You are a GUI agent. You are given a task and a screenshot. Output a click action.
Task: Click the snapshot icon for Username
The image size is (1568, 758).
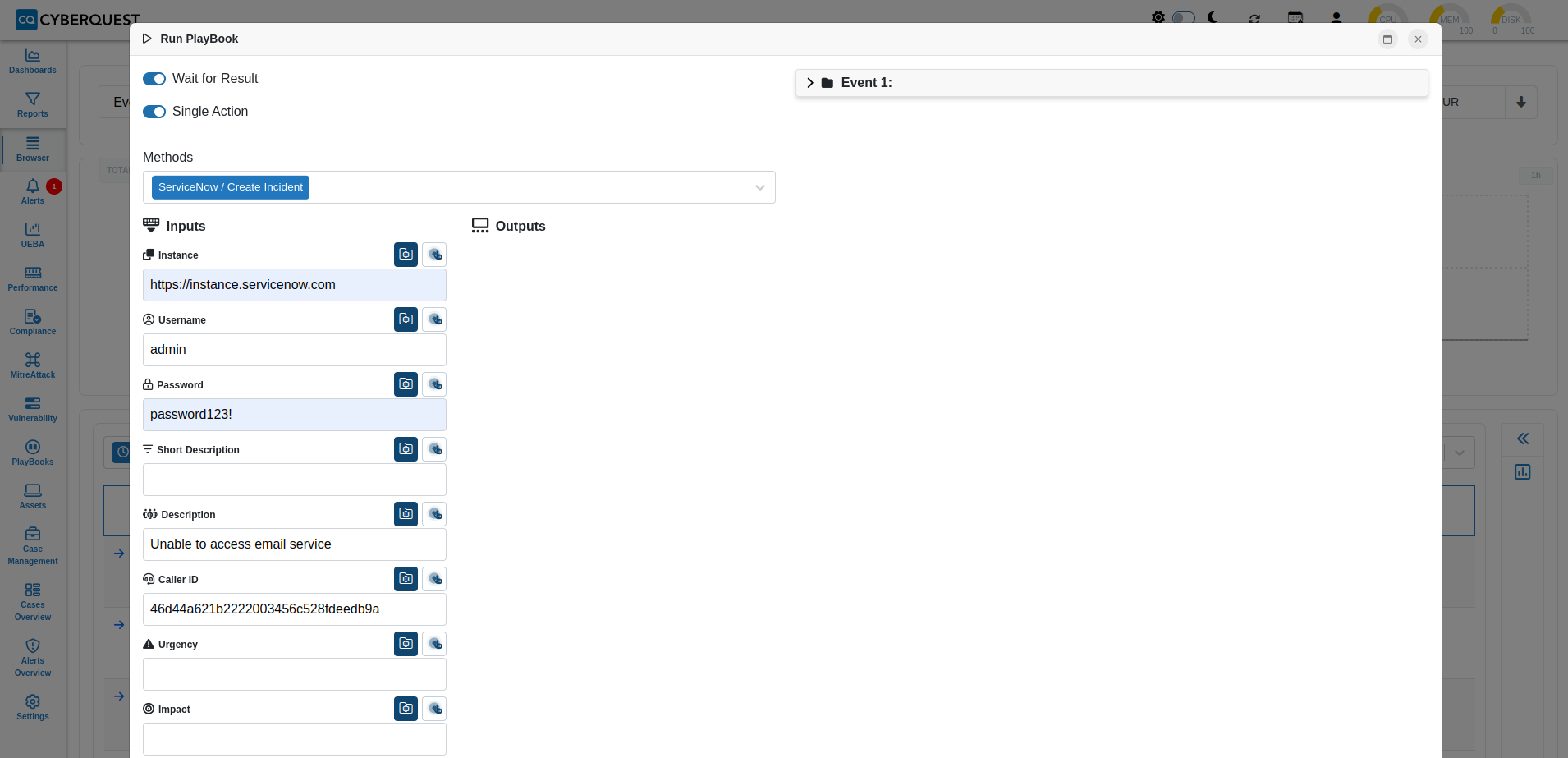pos(406,319)
